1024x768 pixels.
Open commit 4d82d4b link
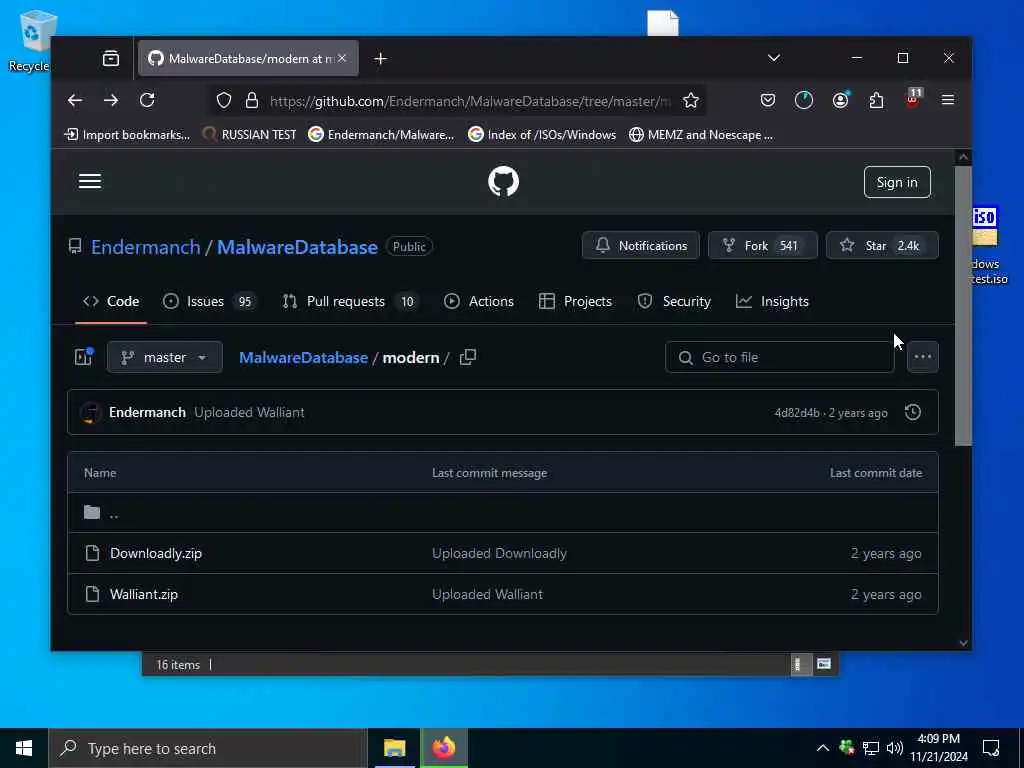tap(797, 413)
